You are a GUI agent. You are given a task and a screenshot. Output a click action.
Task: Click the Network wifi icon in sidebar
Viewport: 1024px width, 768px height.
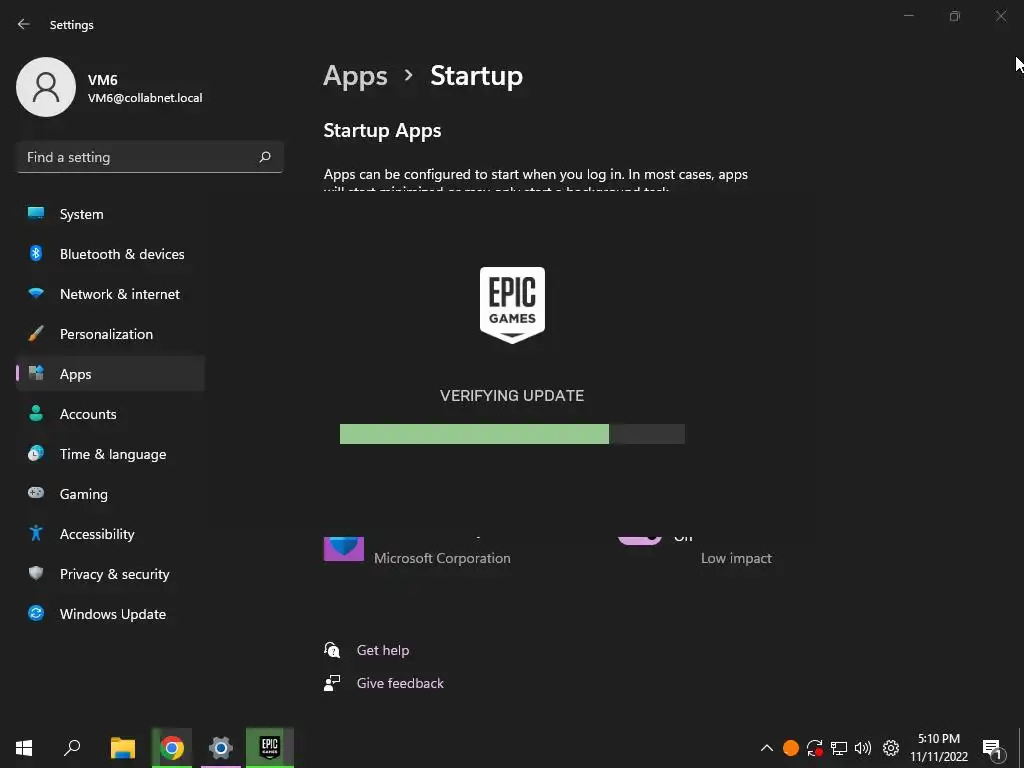tap(36, 293)
